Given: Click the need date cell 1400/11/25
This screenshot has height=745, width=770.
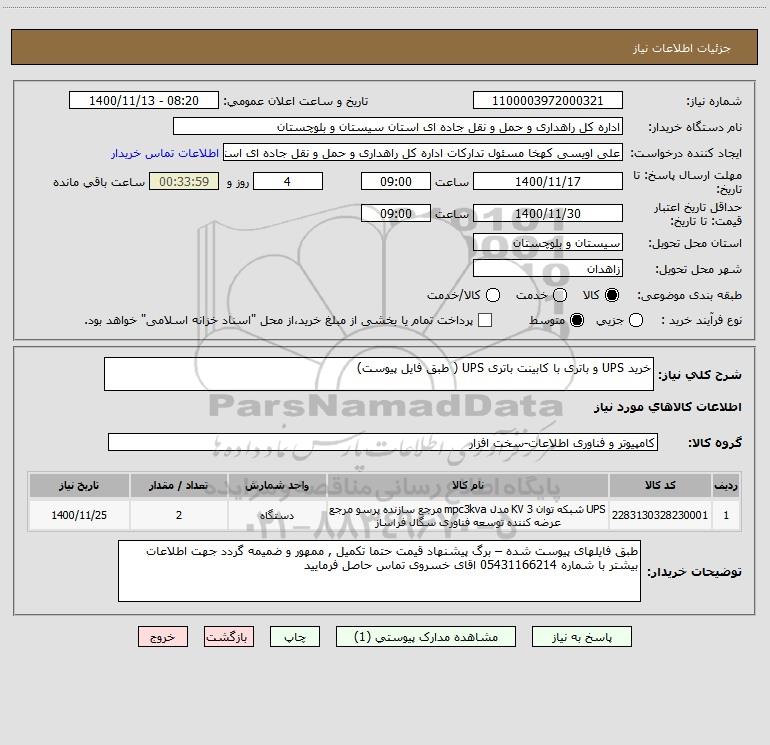Looking at the screenshot, I should coord(79,515).
